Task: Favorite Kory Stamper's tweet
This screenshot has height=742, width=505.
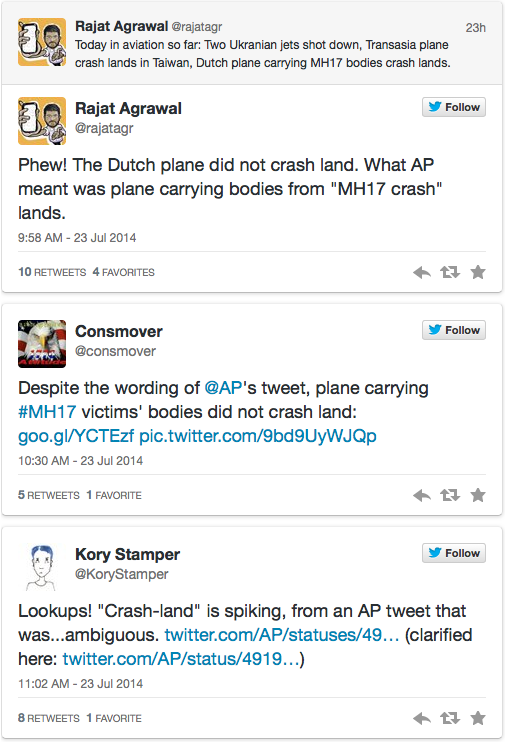Action: (x=478, y=718)
